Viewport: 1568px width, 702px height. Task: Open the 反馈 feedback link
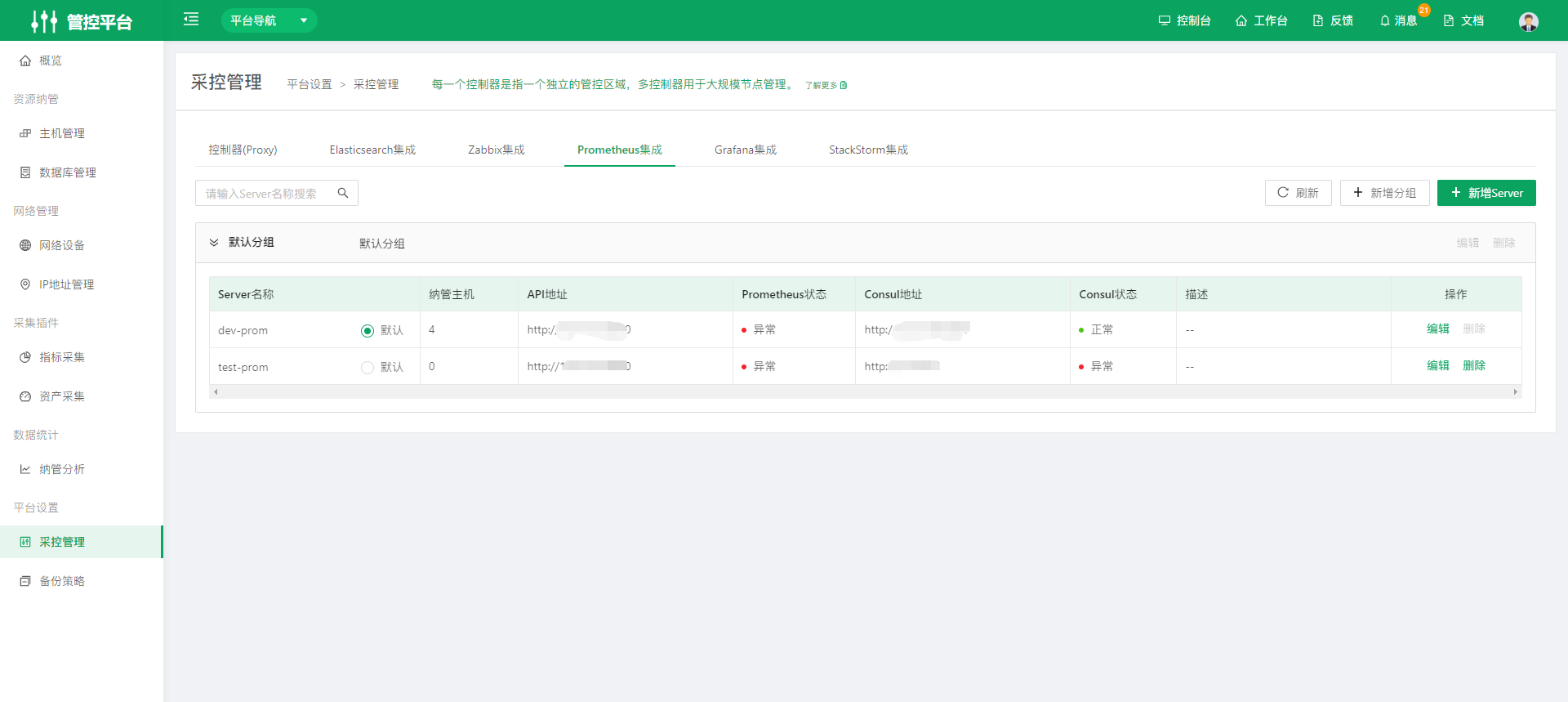point(1333,20)
